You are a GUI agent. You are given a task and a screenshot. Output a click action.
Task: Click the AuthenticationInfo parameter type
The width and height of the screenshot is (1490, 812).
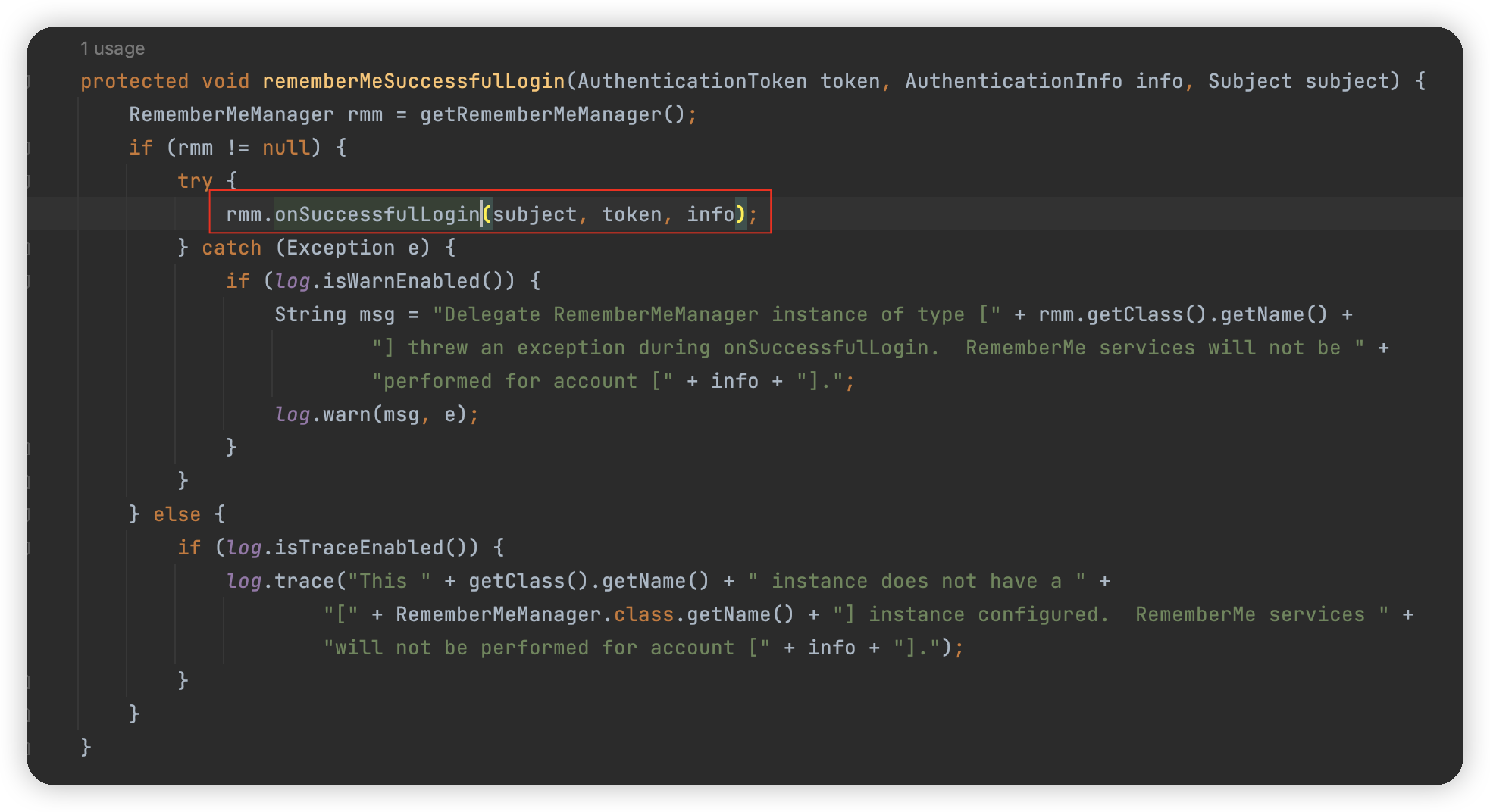pyautogui.click(x=1013, y=81)
